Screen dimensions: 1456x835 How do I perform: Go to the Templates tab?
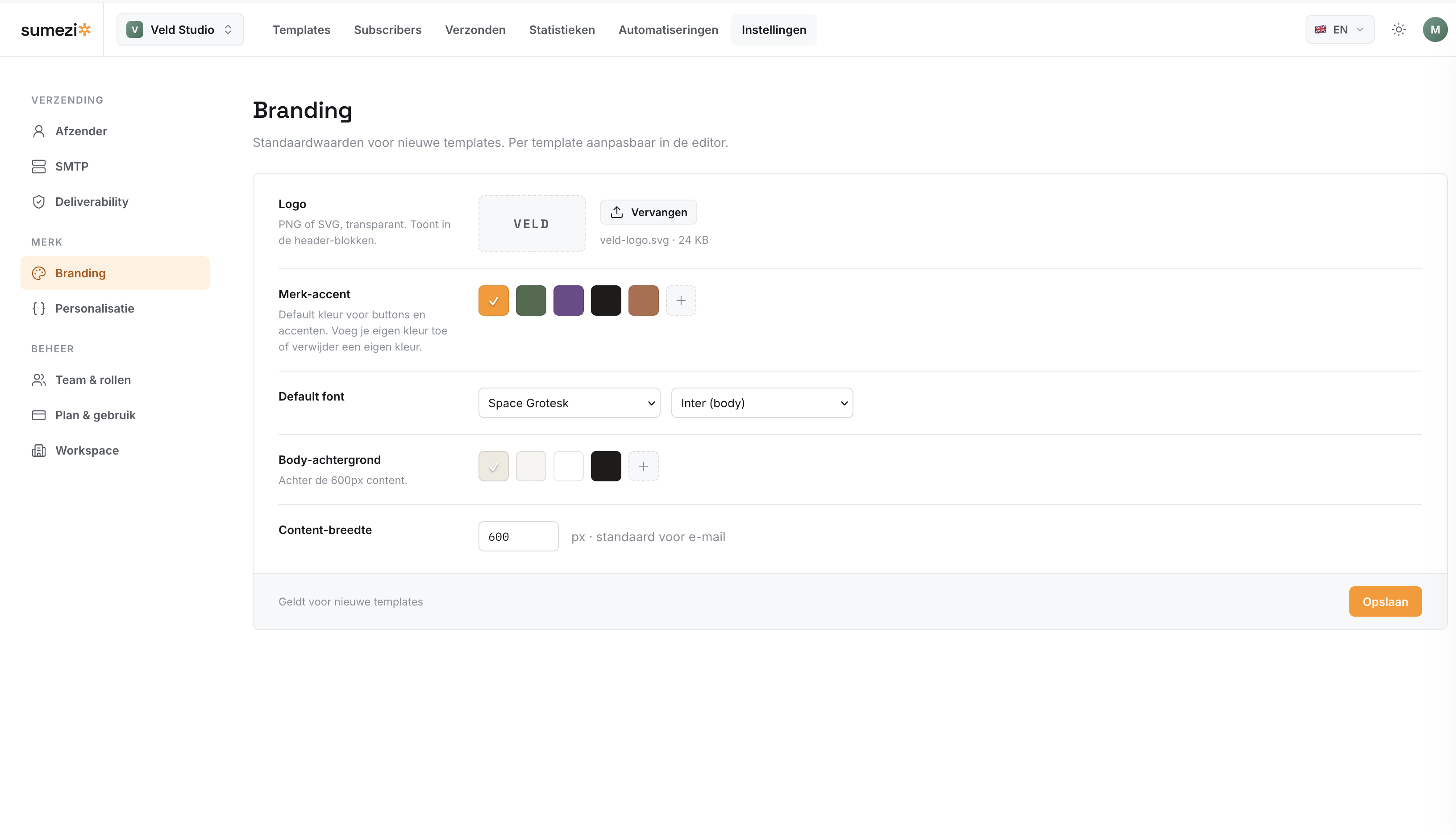point(302,30)
